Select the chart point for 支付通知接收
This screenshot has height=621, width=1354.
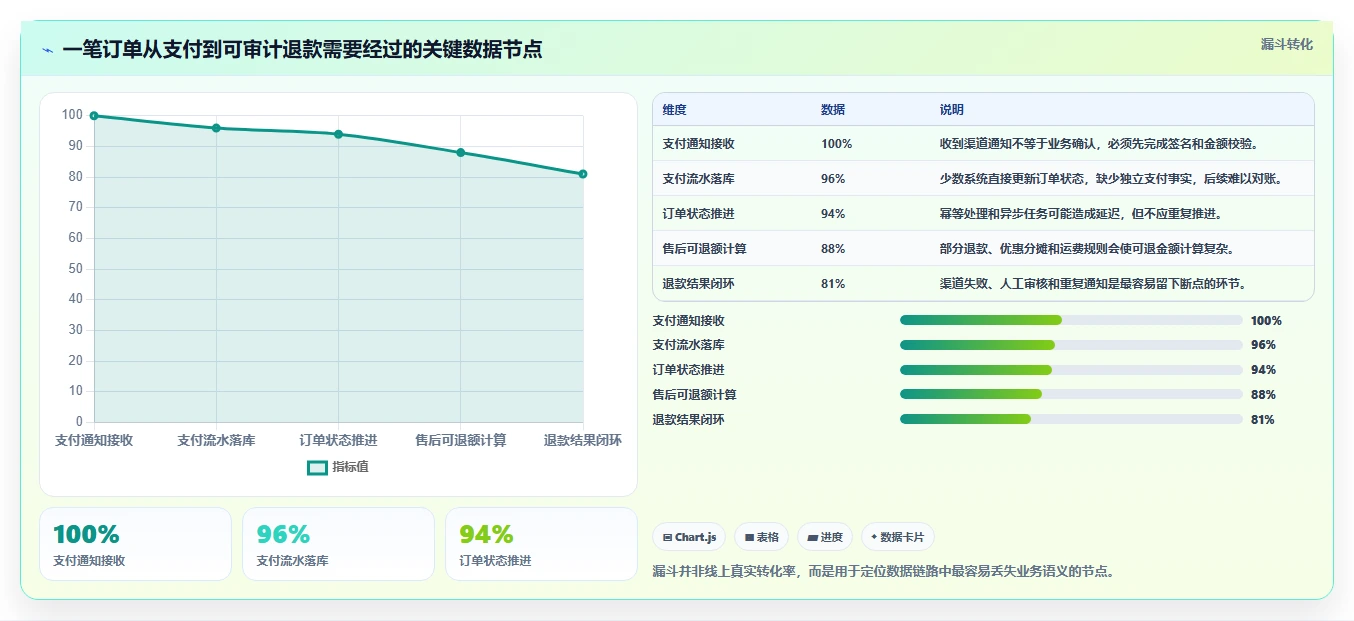pyautogui.click(x=94, y=116)
